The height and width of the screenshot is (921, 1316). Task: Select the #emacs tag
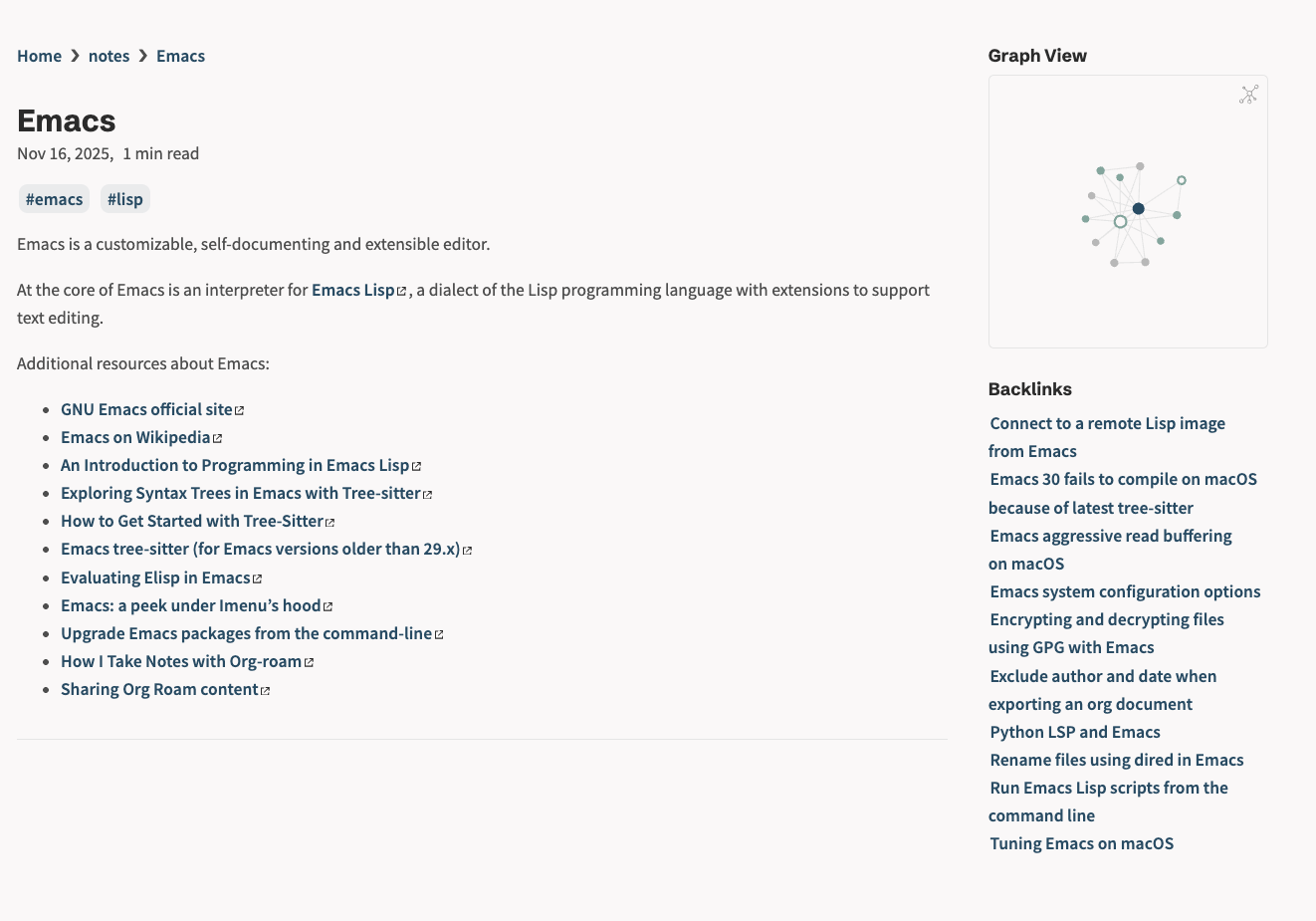point(54,199)
